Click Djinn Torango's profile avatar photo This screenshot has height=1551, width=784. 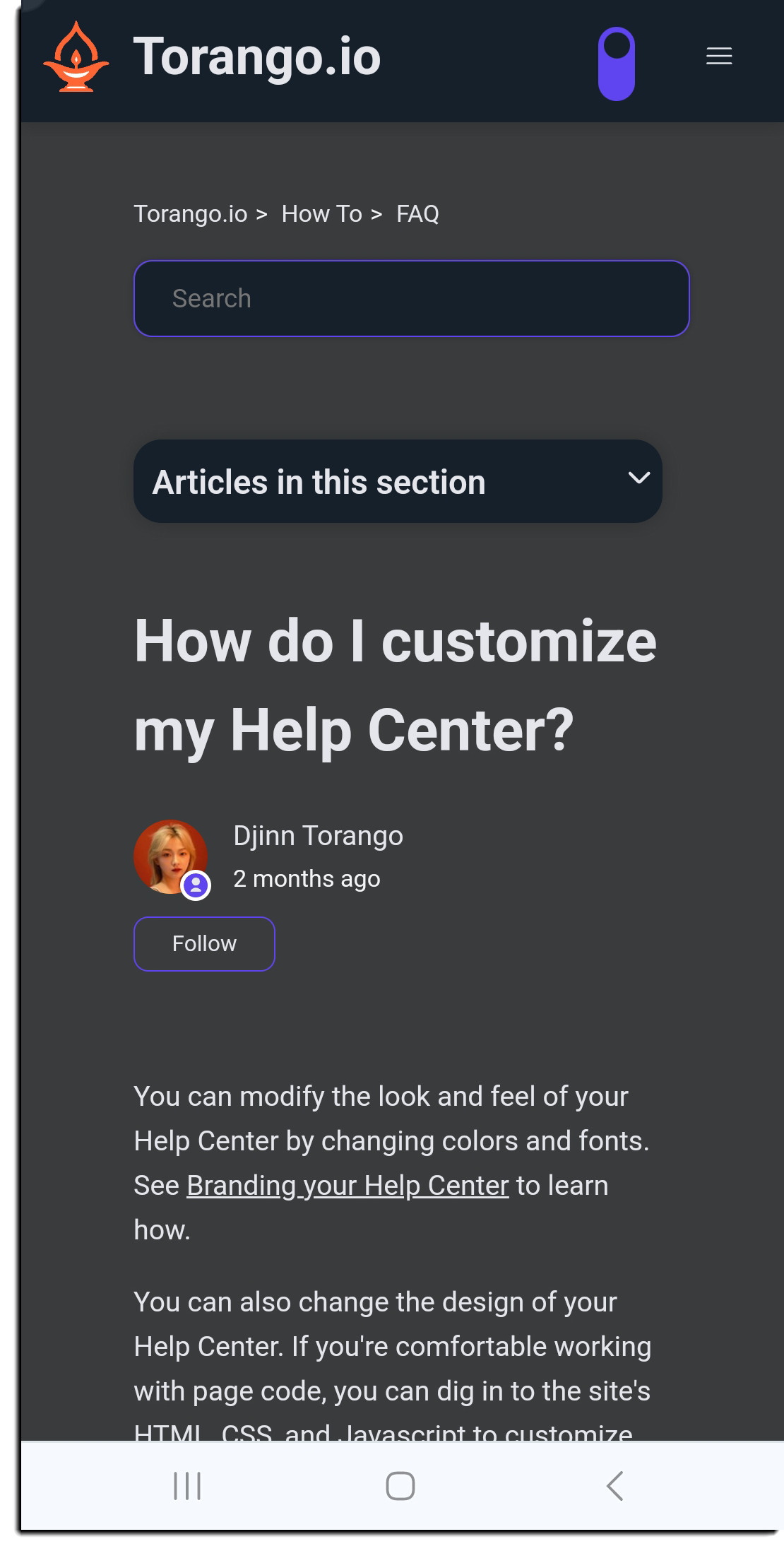[167, 854]
